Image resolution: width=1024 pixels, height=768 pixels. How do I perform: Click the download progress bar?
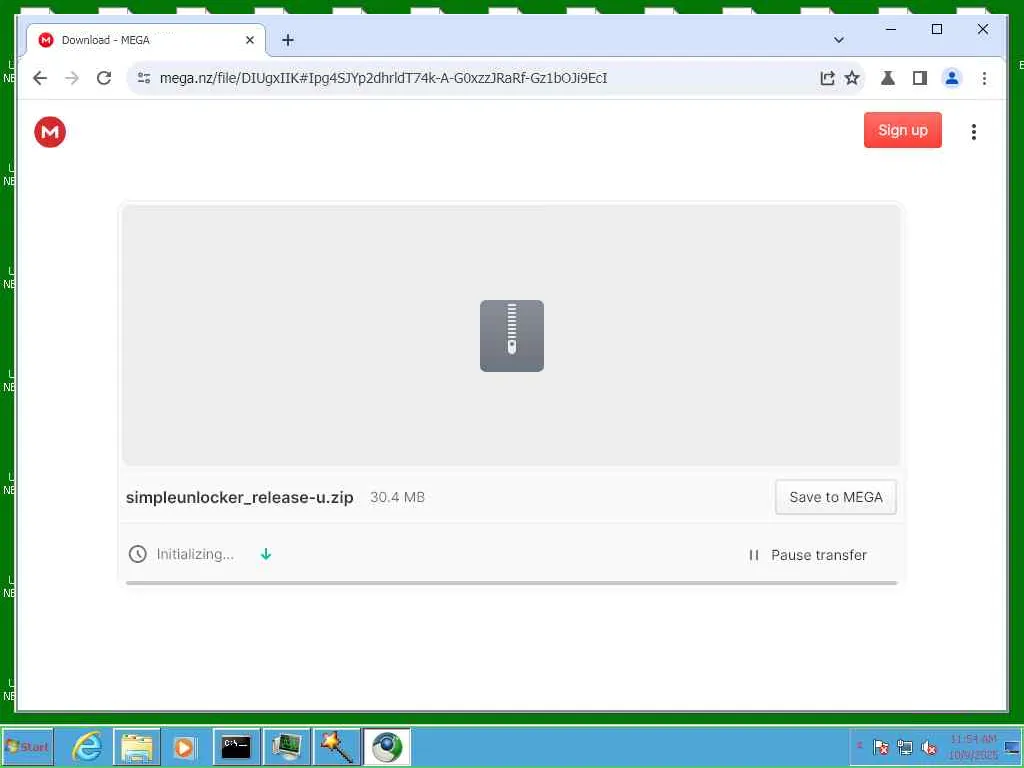511,583
